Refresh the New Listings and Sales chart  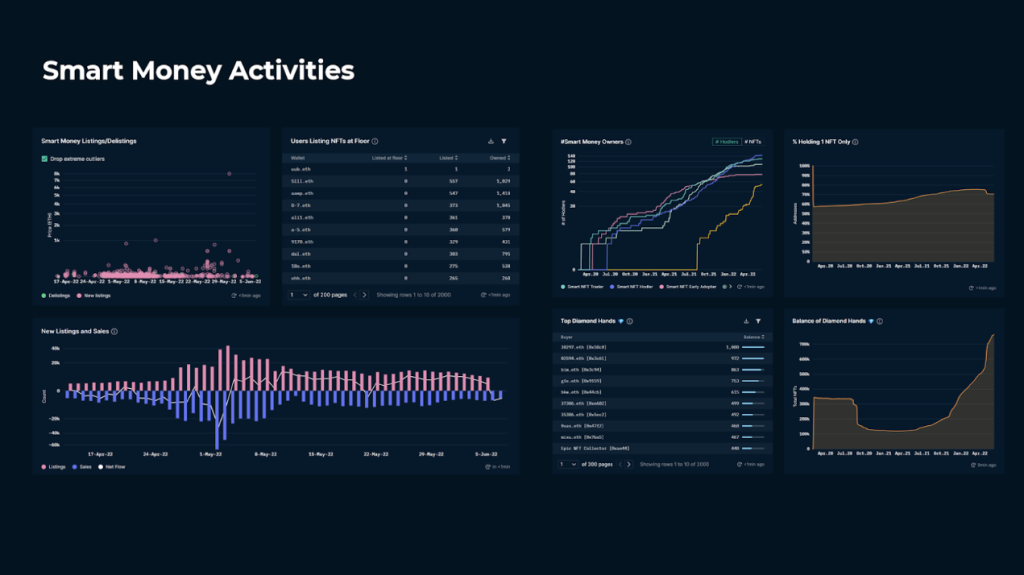[x=487, y=467]
